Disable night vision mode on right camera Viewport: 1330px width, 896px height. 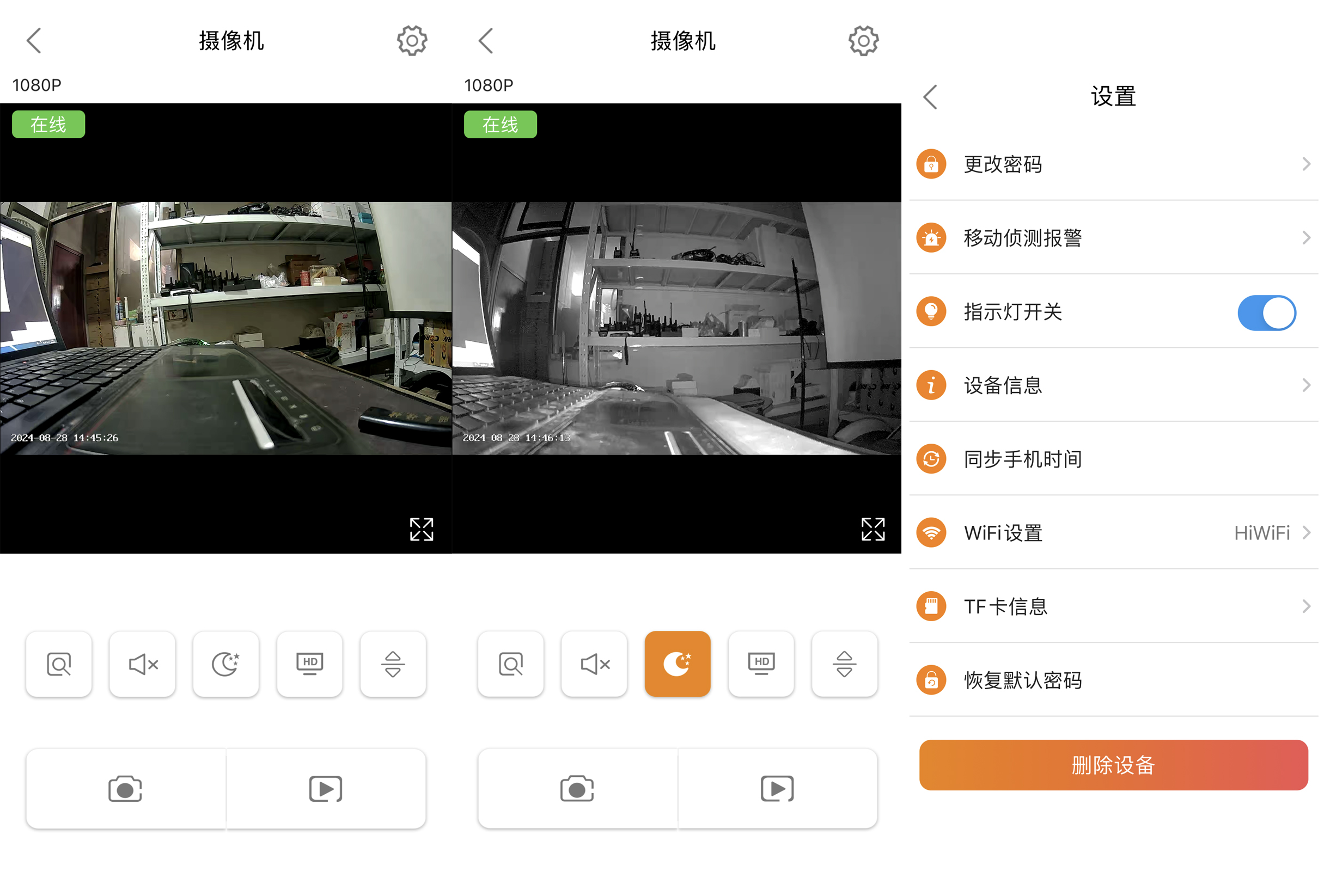[x=678, y=664]
